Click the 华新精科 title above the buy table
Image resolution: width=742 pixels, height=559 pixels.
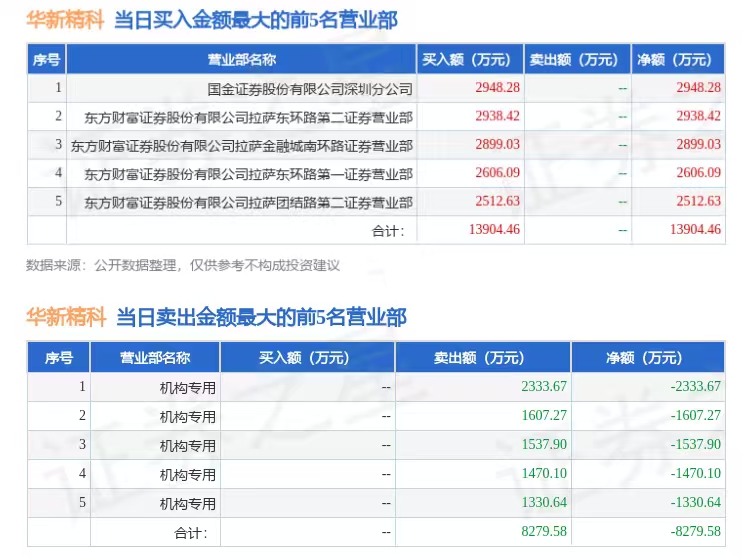tap(65, 20)
